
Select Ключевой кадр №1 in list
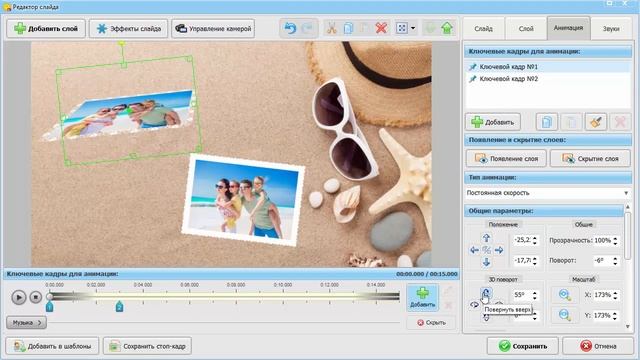tap(548, 67)
